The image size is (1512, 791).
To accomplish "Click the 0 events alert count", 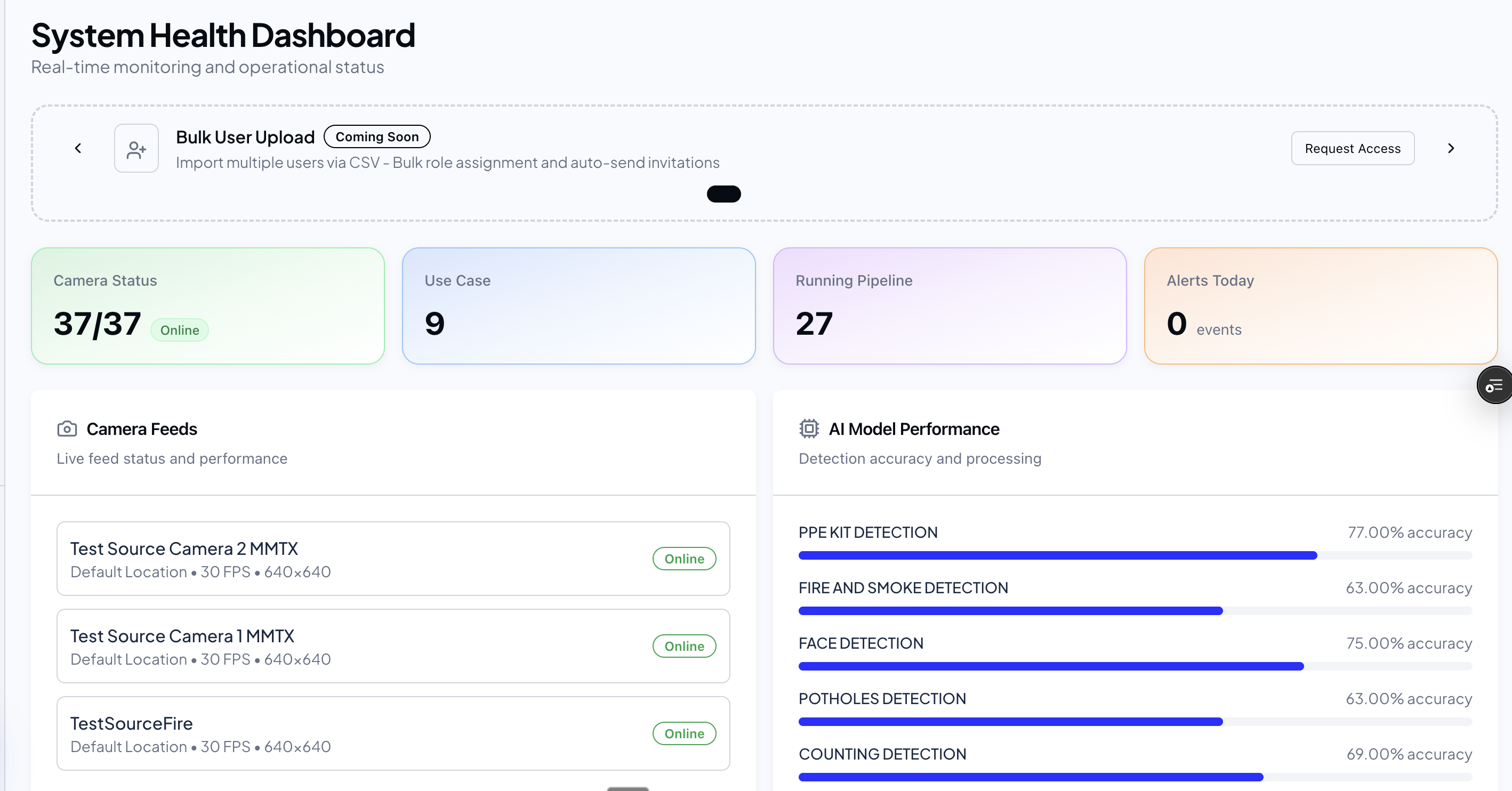I will 1204,325.
